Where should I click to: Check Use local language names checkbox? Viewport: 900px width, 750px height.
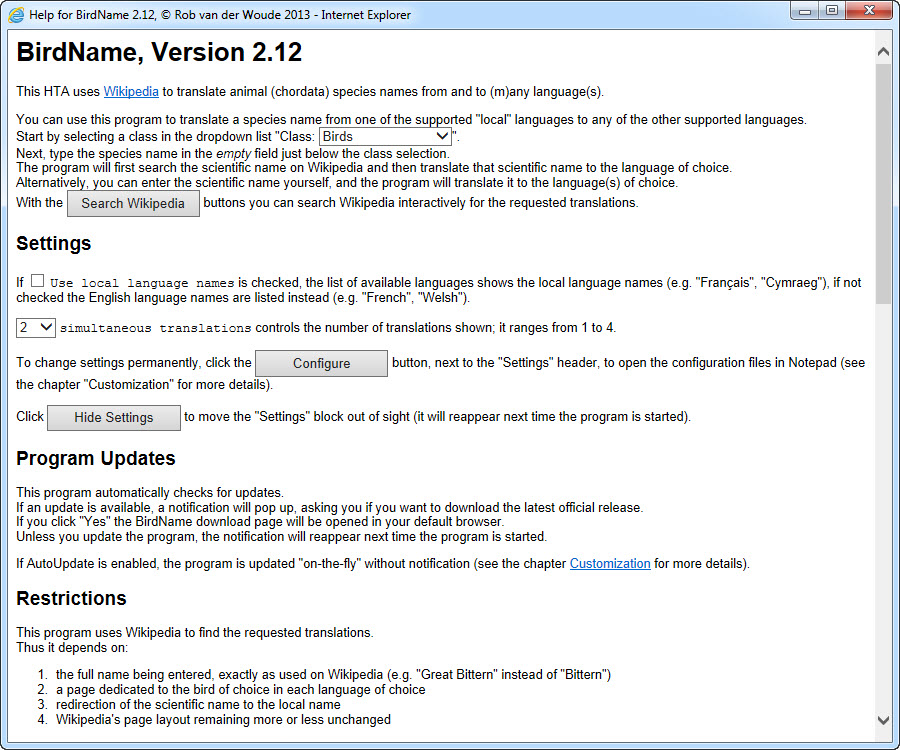point(37,281)
